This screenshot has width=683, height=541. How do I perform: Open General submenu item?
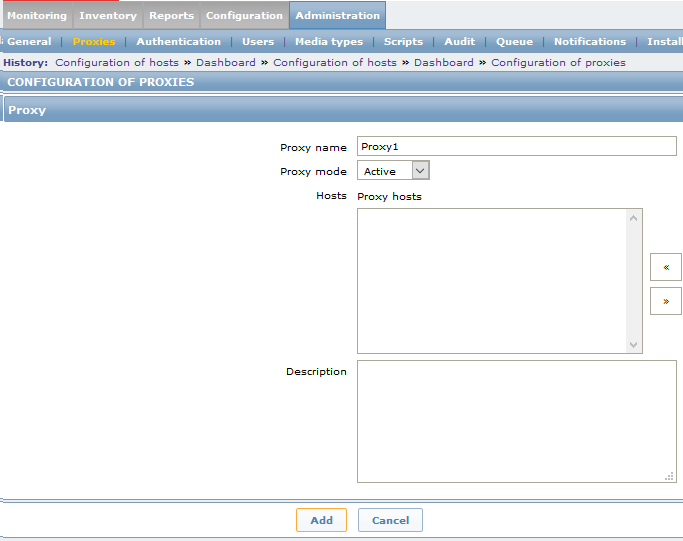click(29, 41)
